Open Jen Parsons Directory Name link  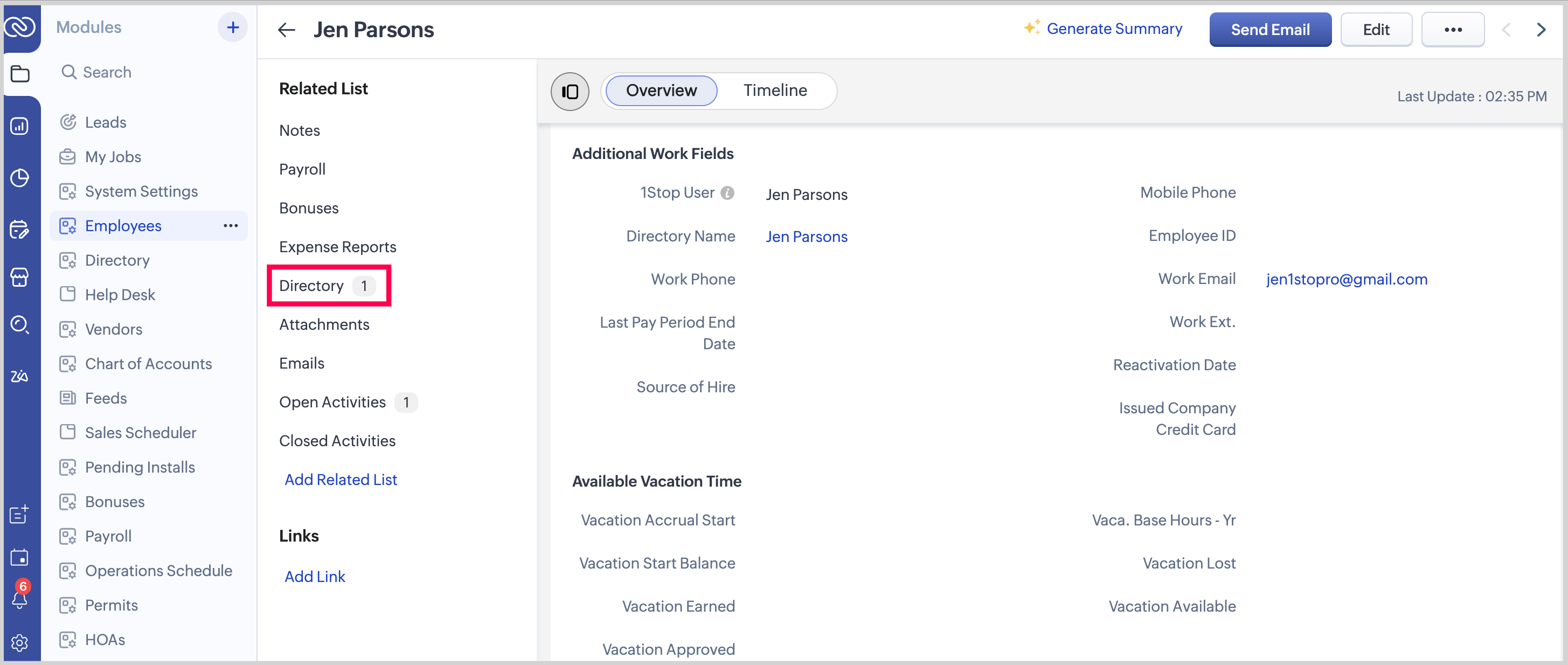click(806, 237)
